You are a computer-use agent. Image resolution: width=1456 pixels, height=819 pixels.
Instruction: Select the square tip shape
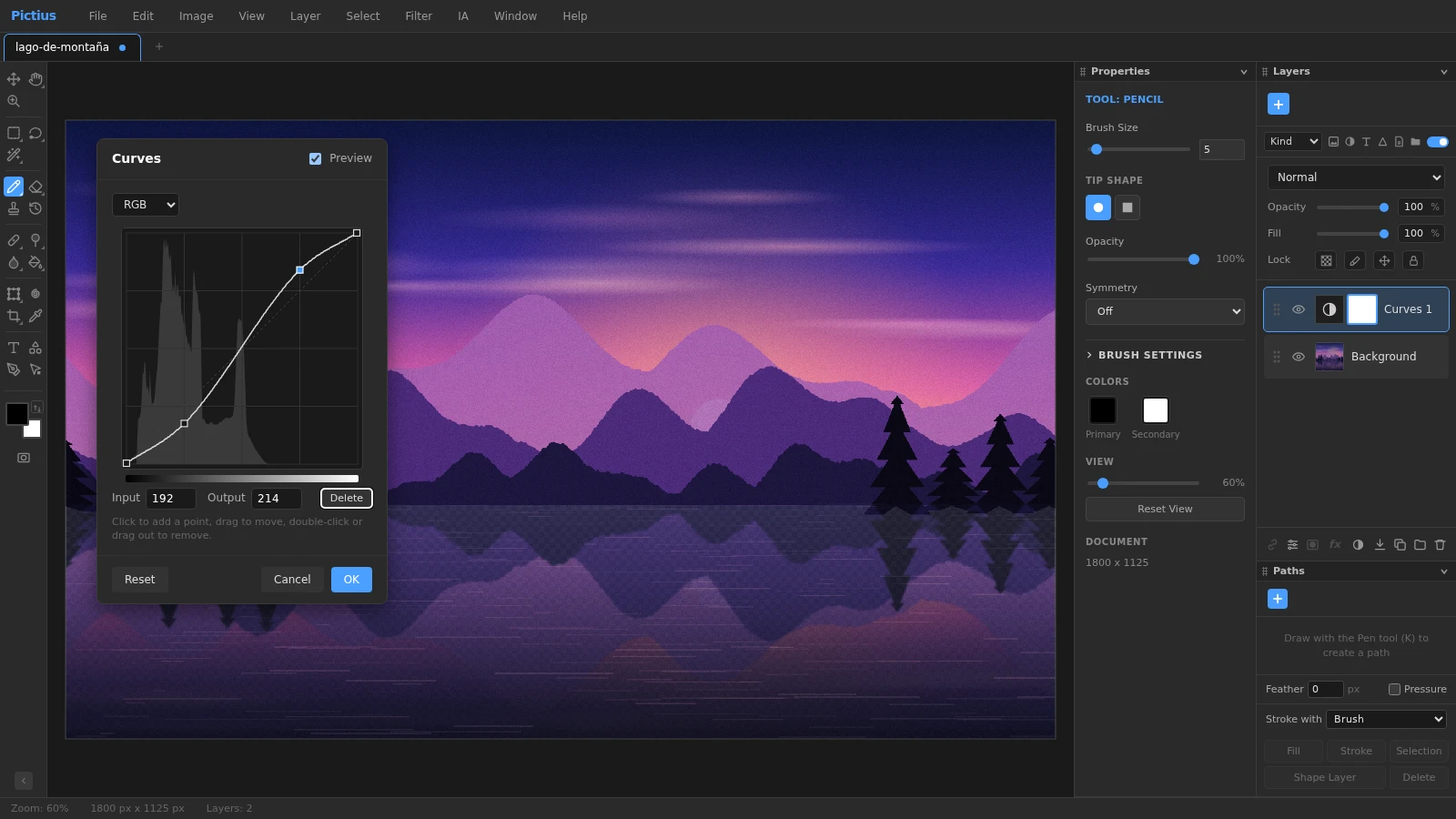[1127, 207]
